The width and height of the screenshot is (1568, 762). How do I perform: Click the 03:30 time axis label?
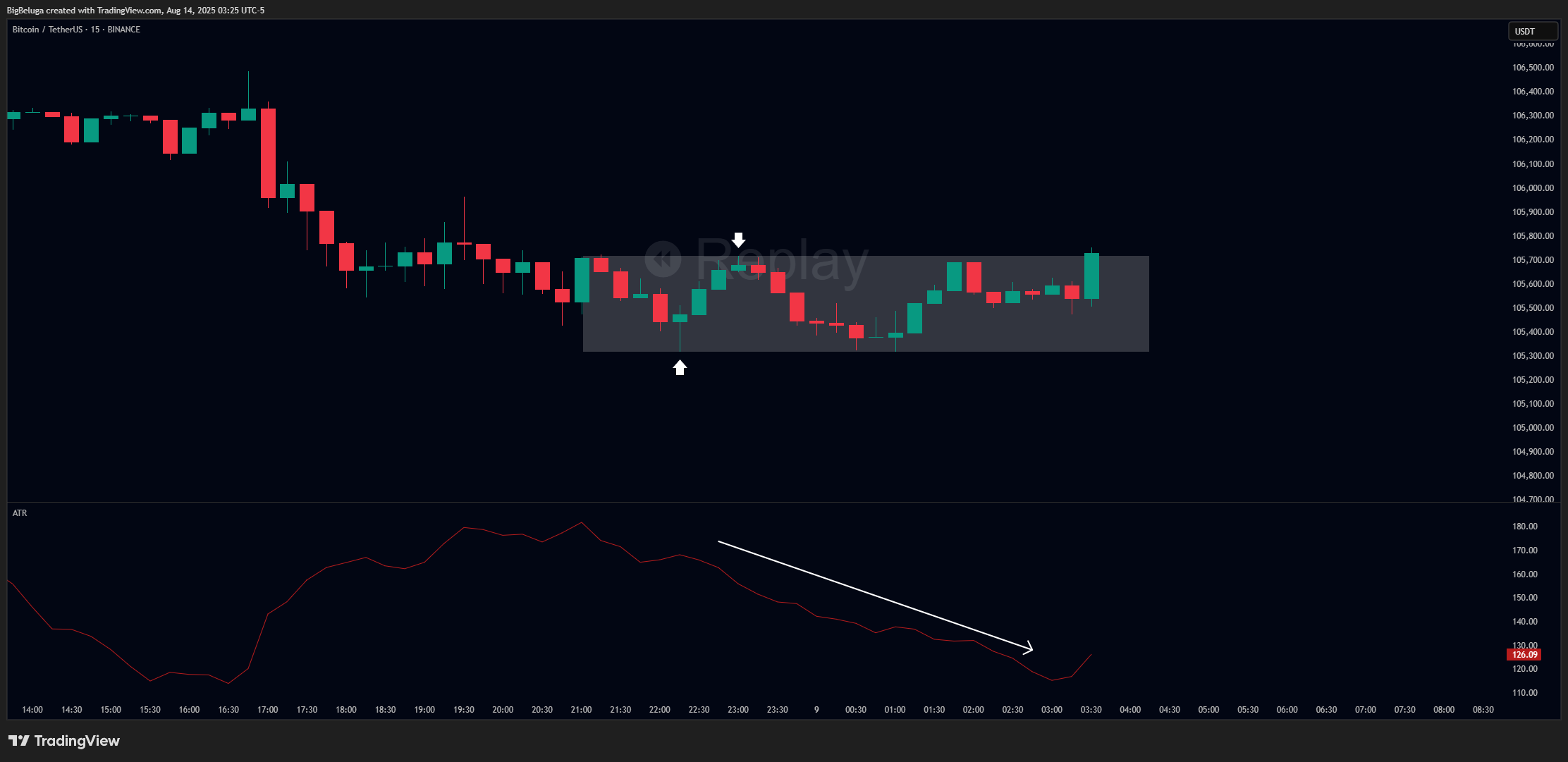pyautogui.click(x=1091, y=710)
